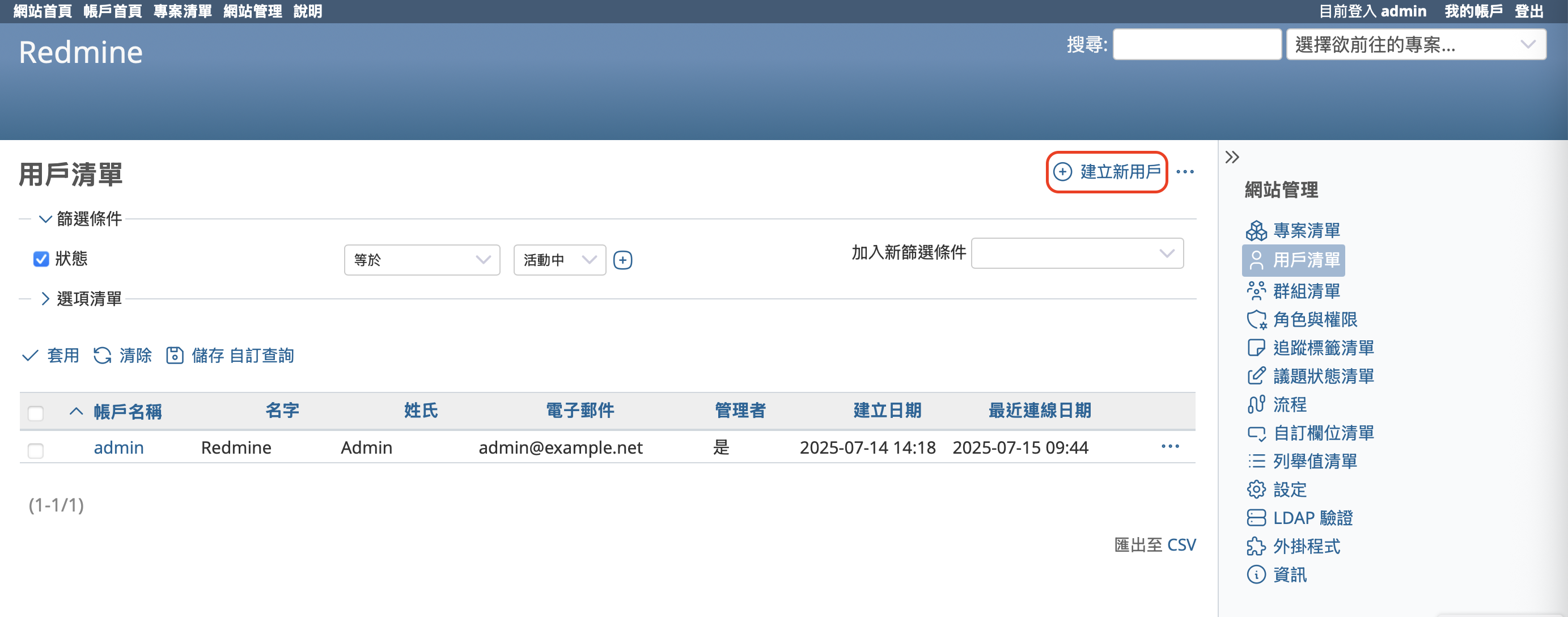Click the 建立新用戶 link text

click(x=1121, y=172)
